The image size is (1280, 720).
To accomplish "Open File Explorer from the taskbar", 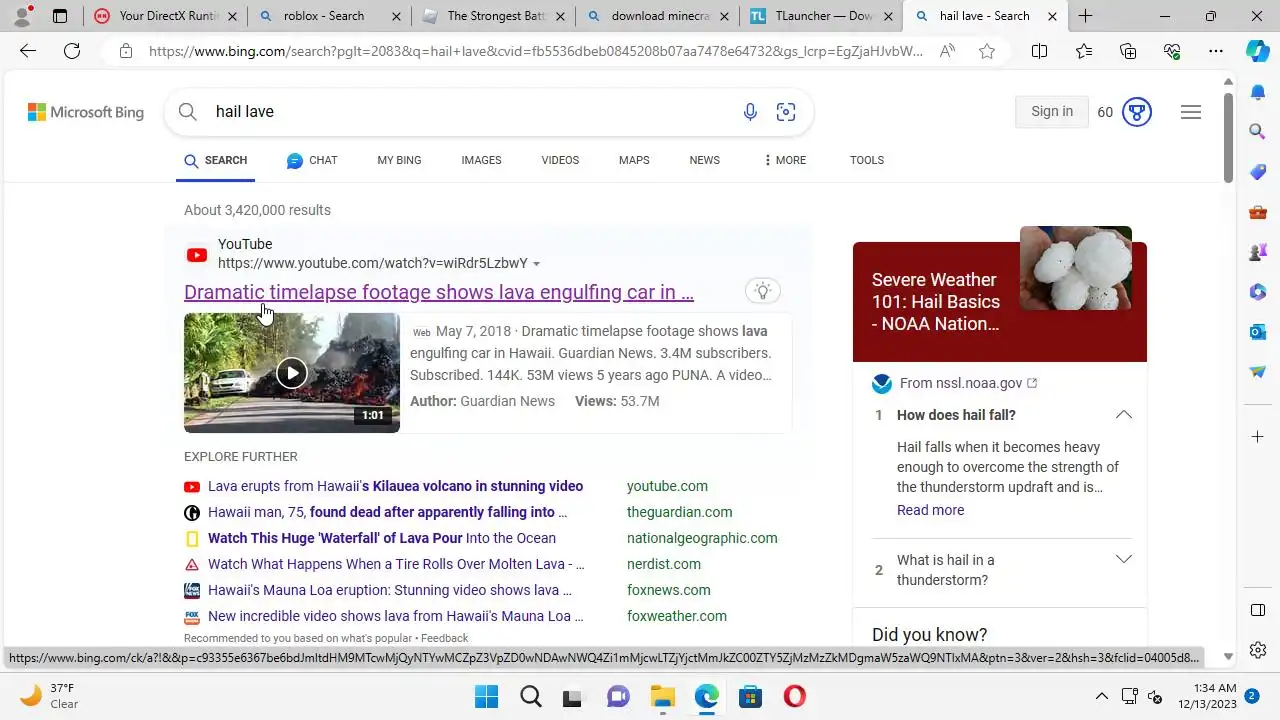I will point(662,696).
